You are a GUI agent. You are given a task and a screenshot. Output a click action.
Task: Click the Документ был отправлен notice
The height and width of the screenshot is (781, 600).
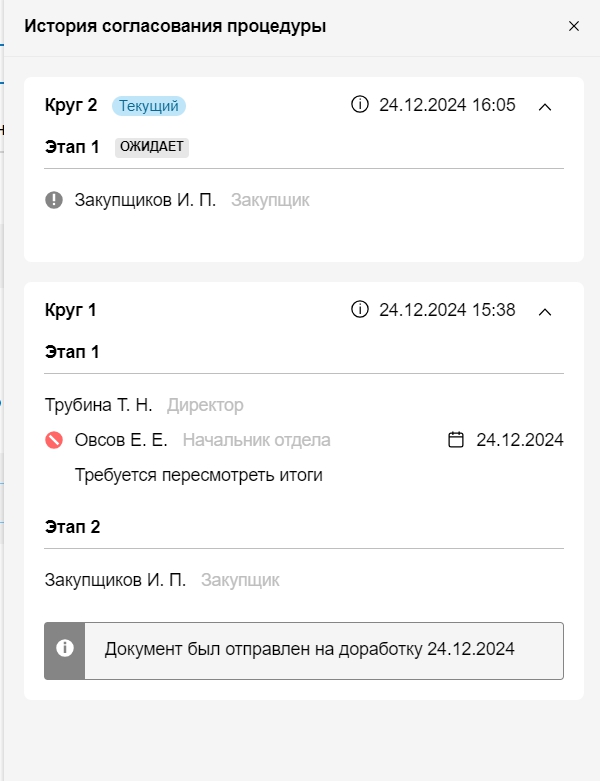point(309,649)
